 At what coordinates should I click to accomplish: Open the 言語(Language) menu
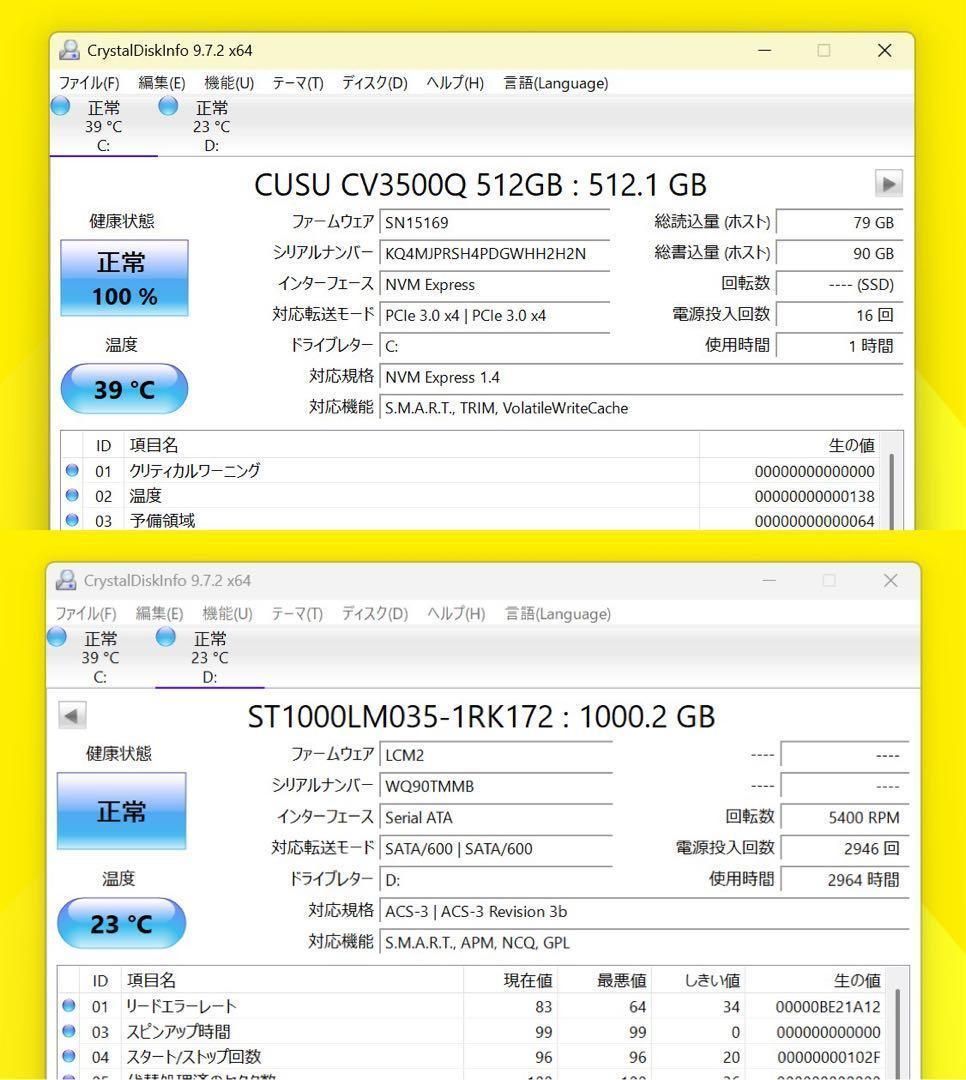(x=555, y=83)
